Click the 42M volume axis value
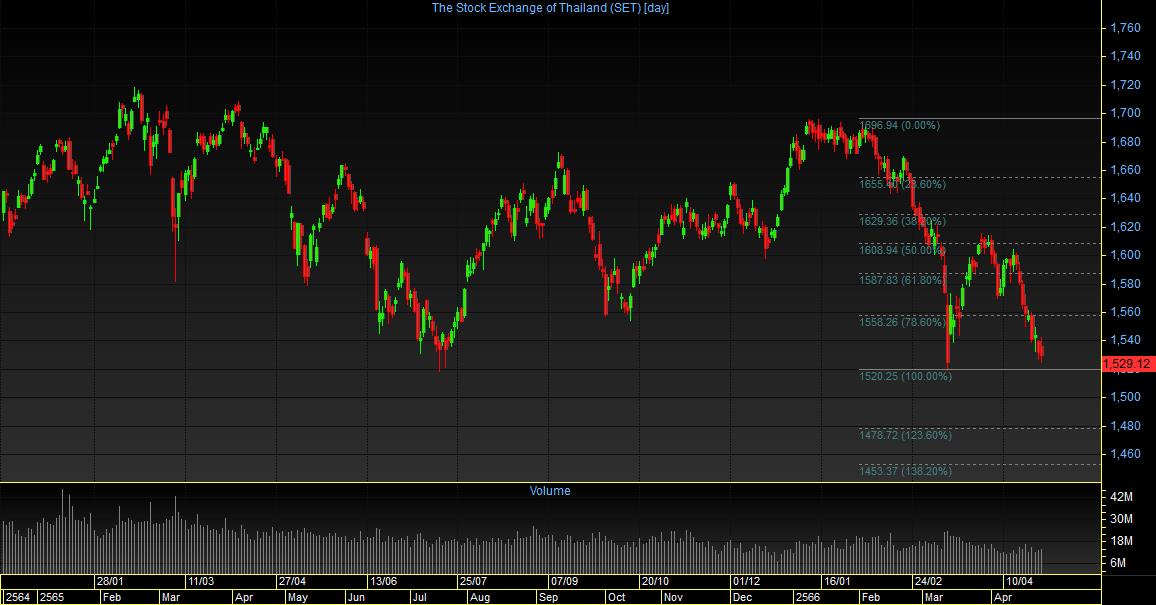Image resolution: width=1156 pixels, height=605 pixels. [x=1121, y=497]
